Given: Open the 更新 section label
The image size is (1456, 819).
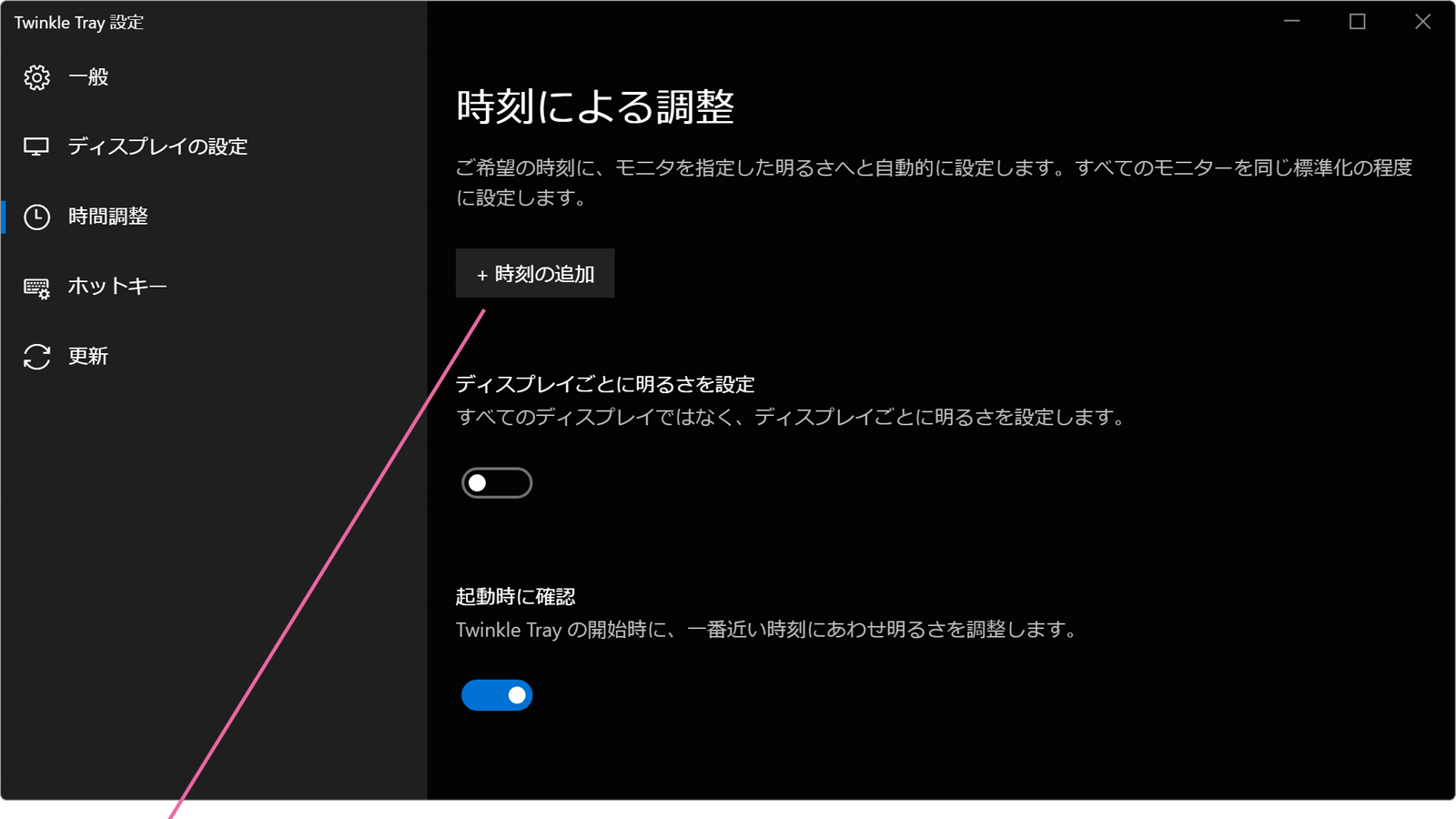Looking at the screenshot, I should pos(88,356).
